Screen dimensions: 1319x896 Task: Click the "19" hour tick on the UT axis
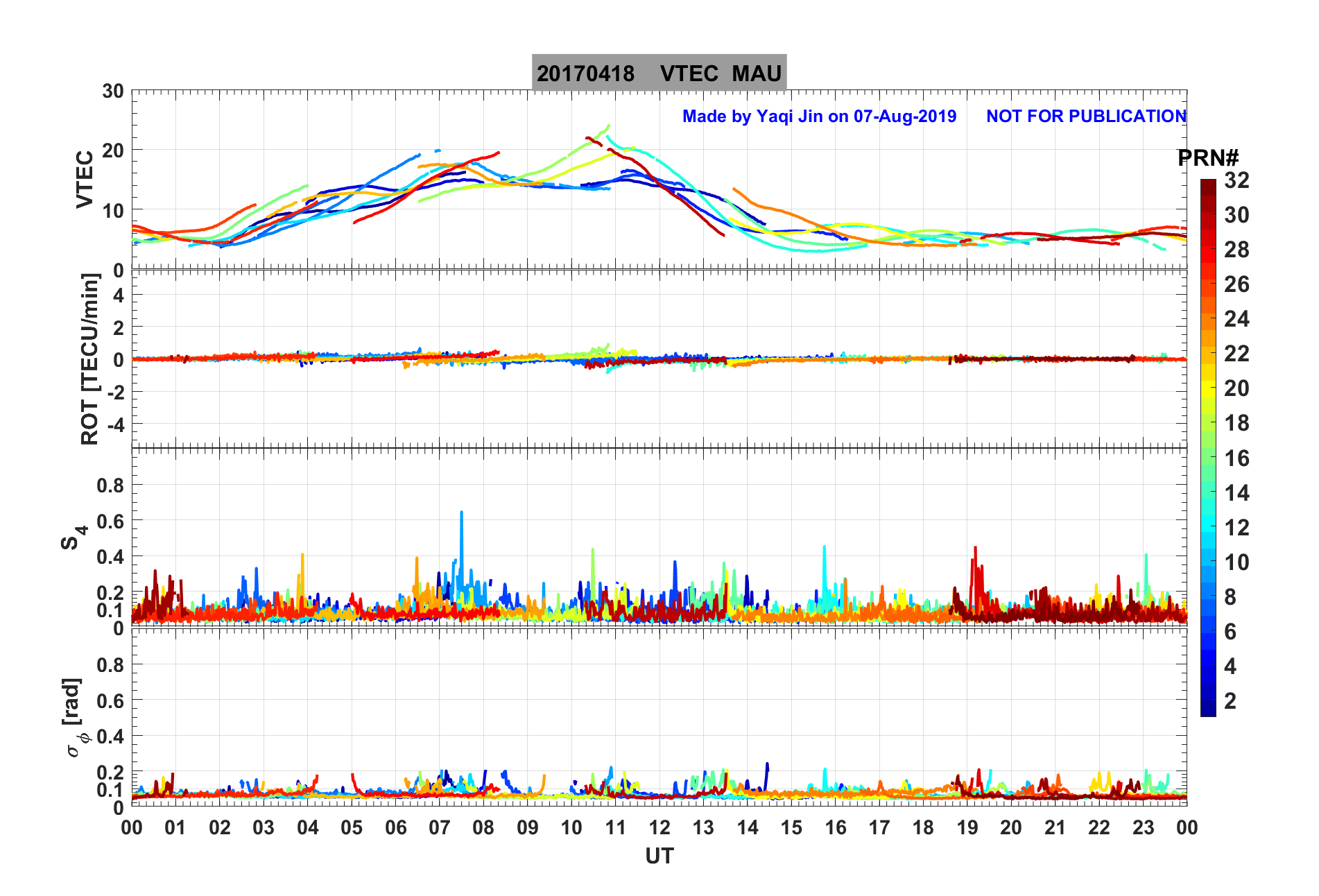[967, 827]
